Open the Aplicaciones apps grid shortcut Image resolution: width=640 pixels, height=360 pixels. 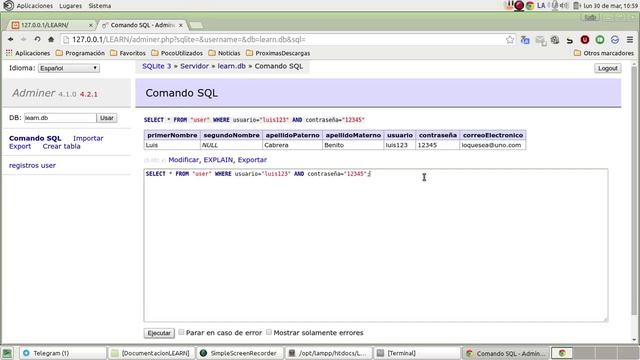(x=28, y=53)
